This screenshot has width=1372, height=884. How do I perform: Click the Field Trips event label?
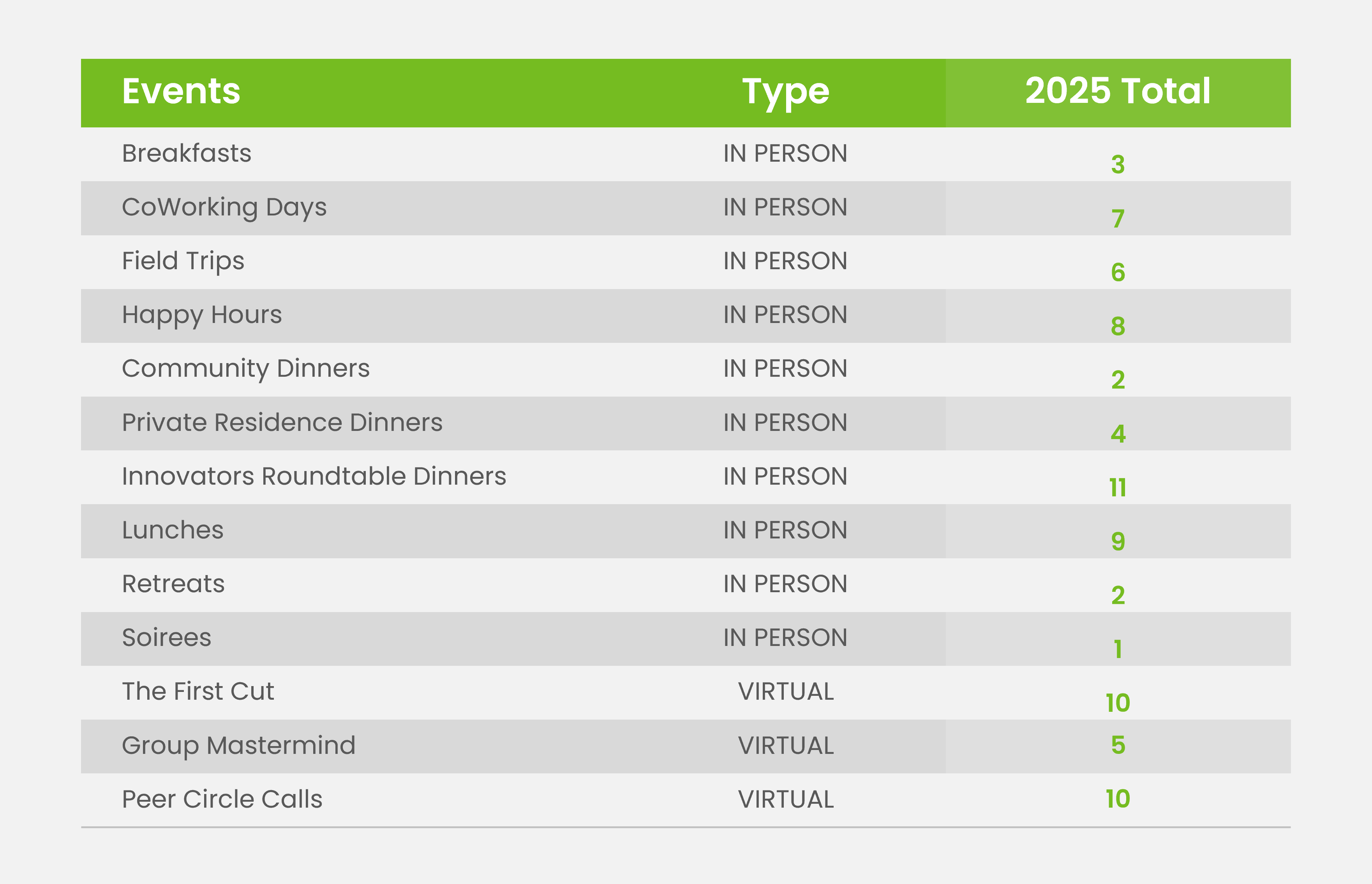[183, 261]
